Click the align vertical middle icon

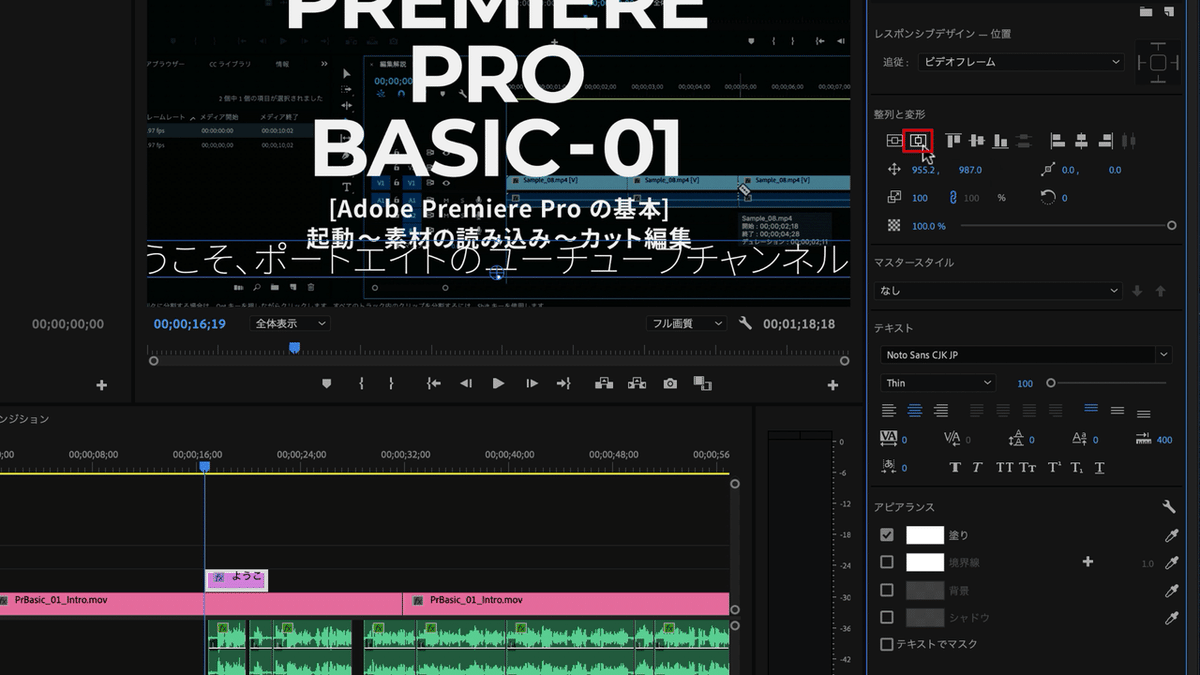pos(977,141)
